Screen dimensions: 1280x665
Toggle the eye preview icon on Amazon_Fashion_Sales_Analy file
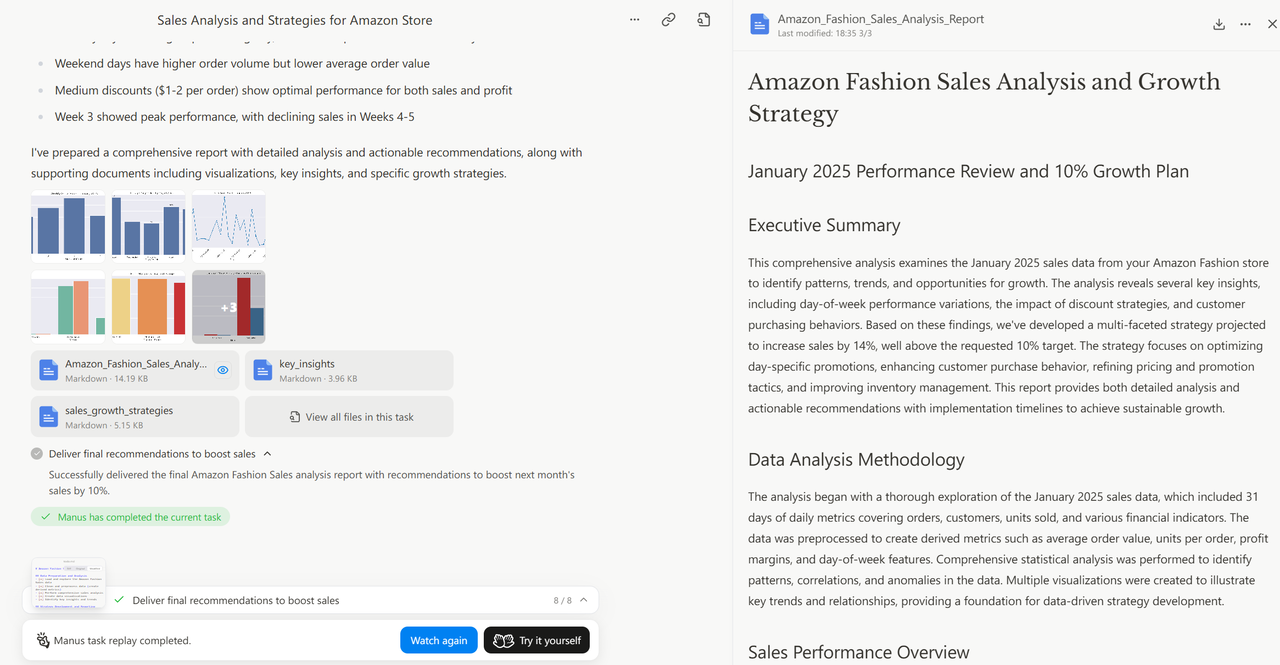pos(223,370)
